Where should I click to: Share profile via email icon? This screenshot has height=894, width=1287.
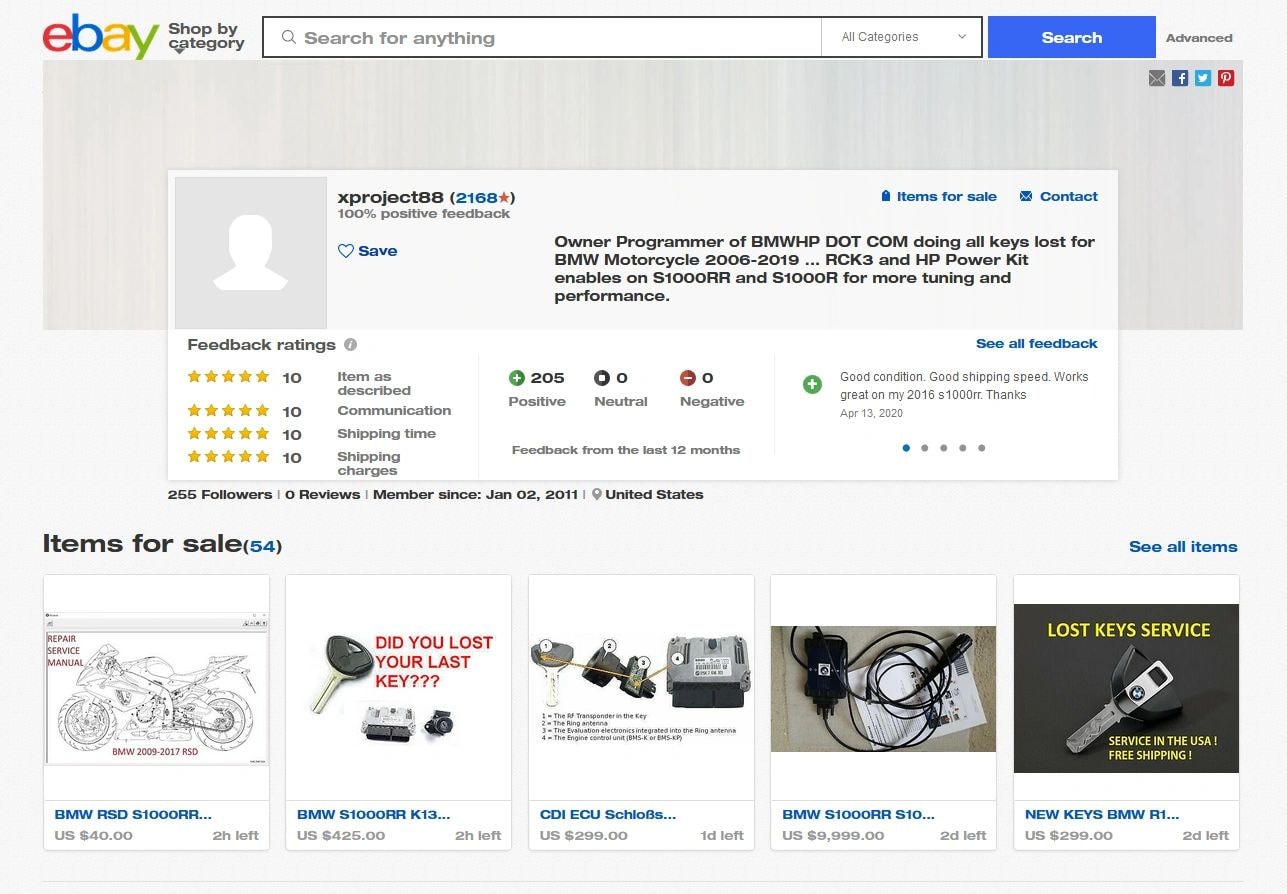[x=1157, y=78]
